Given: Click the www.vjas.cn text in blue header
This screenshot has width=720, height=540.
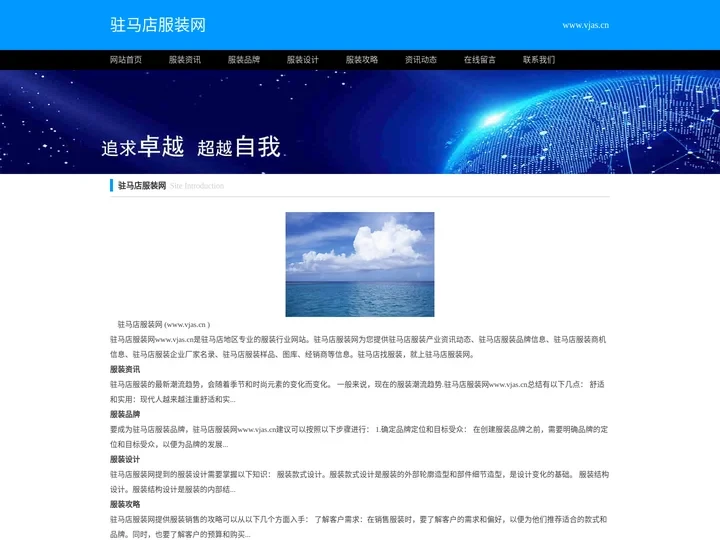Looking at the screenshot, I should pos(585,25).
